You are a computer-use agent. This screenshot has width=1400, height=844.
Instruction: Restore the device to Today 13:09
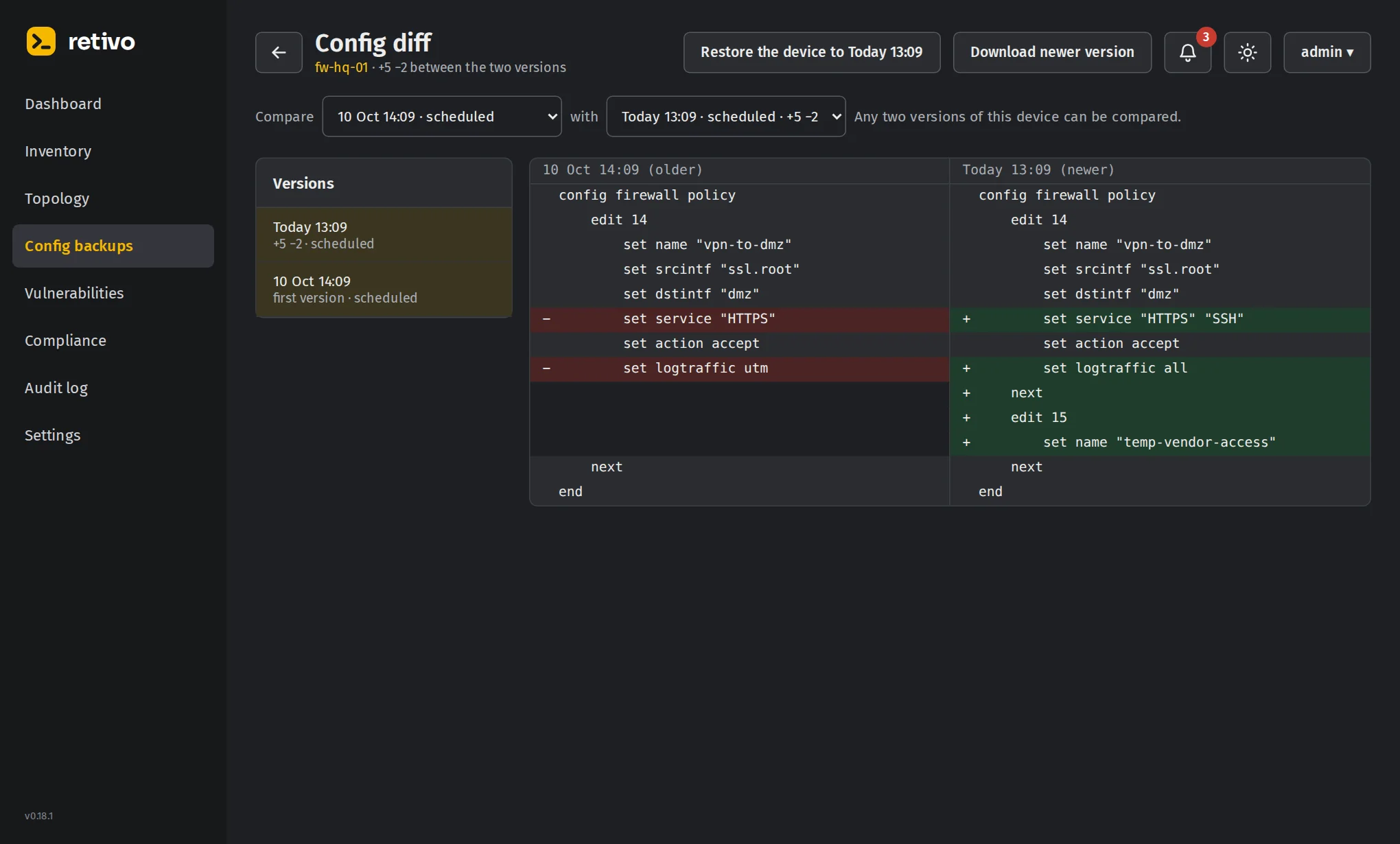[x=811, y=52]
